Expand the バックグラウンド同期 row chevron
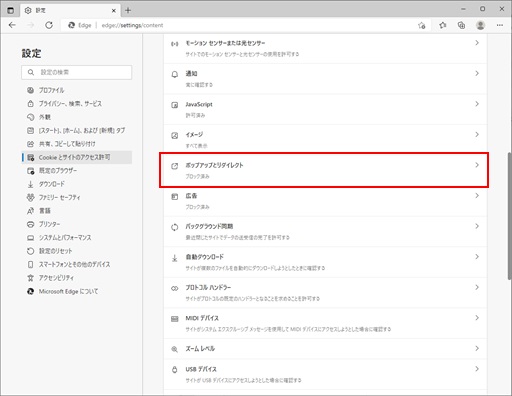The height and width of the screenshot is (396, 512). click(477, 226)
